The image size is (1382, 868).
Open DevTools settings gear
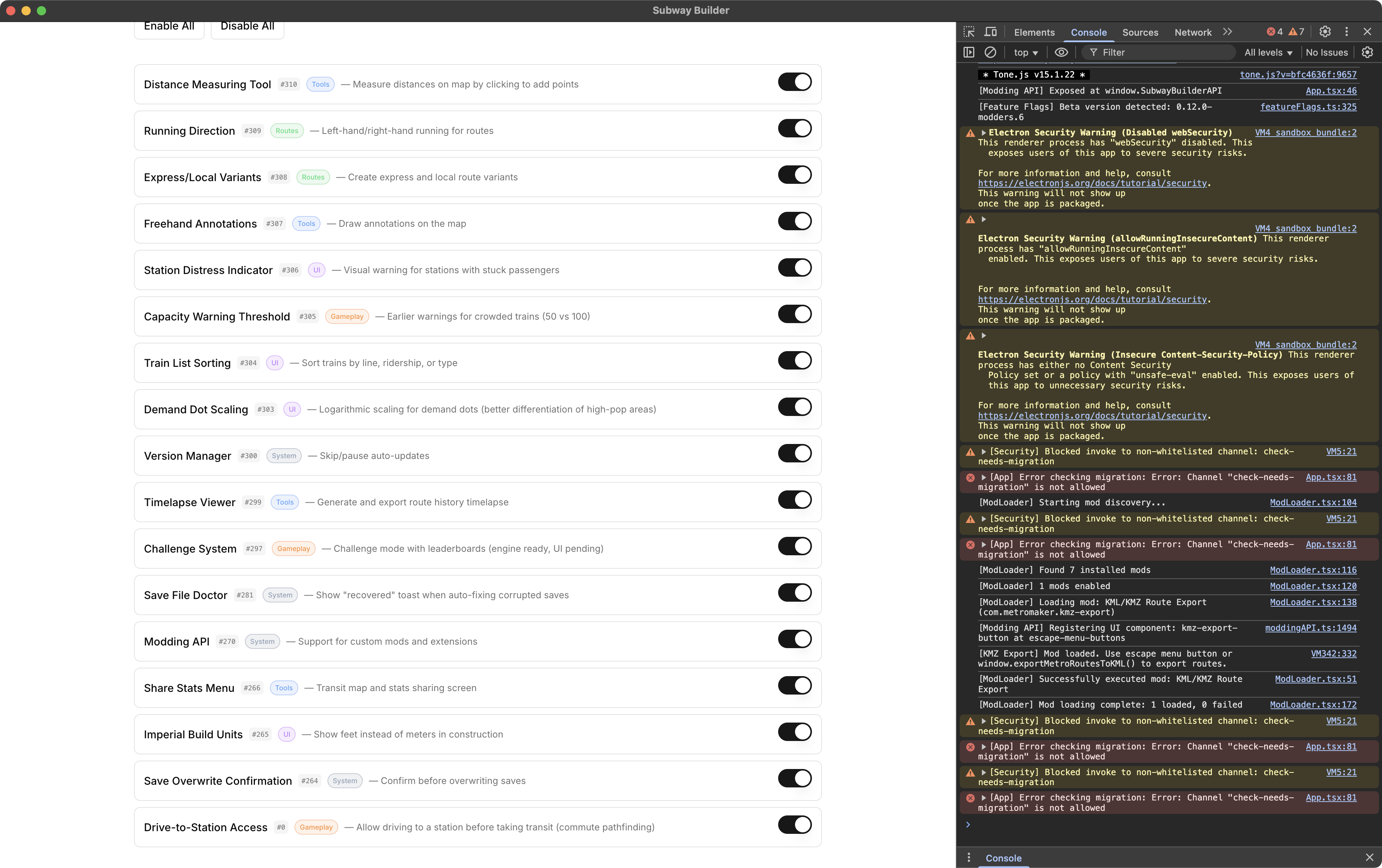click(1325, 32)
